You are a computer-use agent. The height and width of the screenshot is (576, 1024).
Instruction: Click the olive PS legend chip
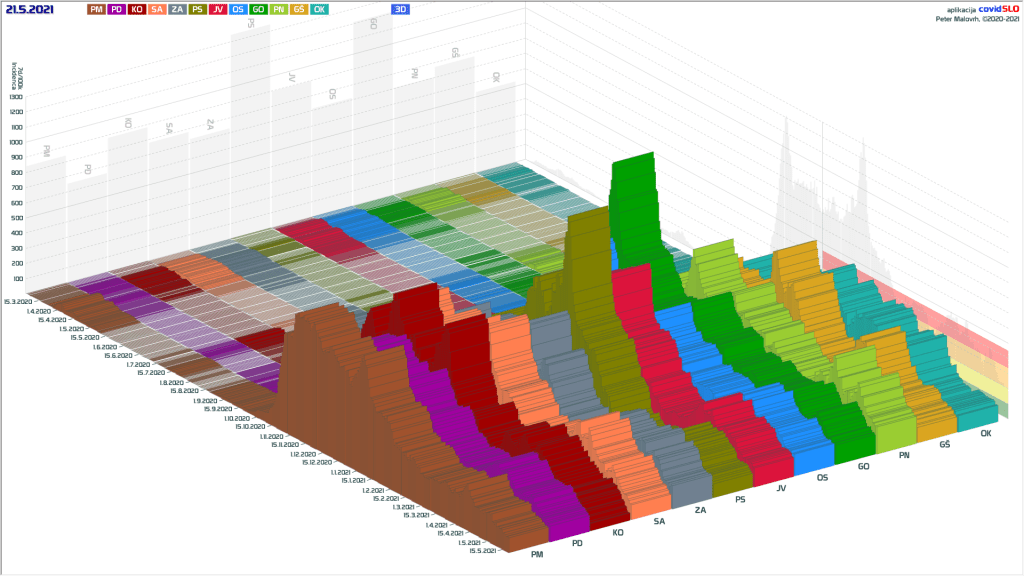click(198, 9)
